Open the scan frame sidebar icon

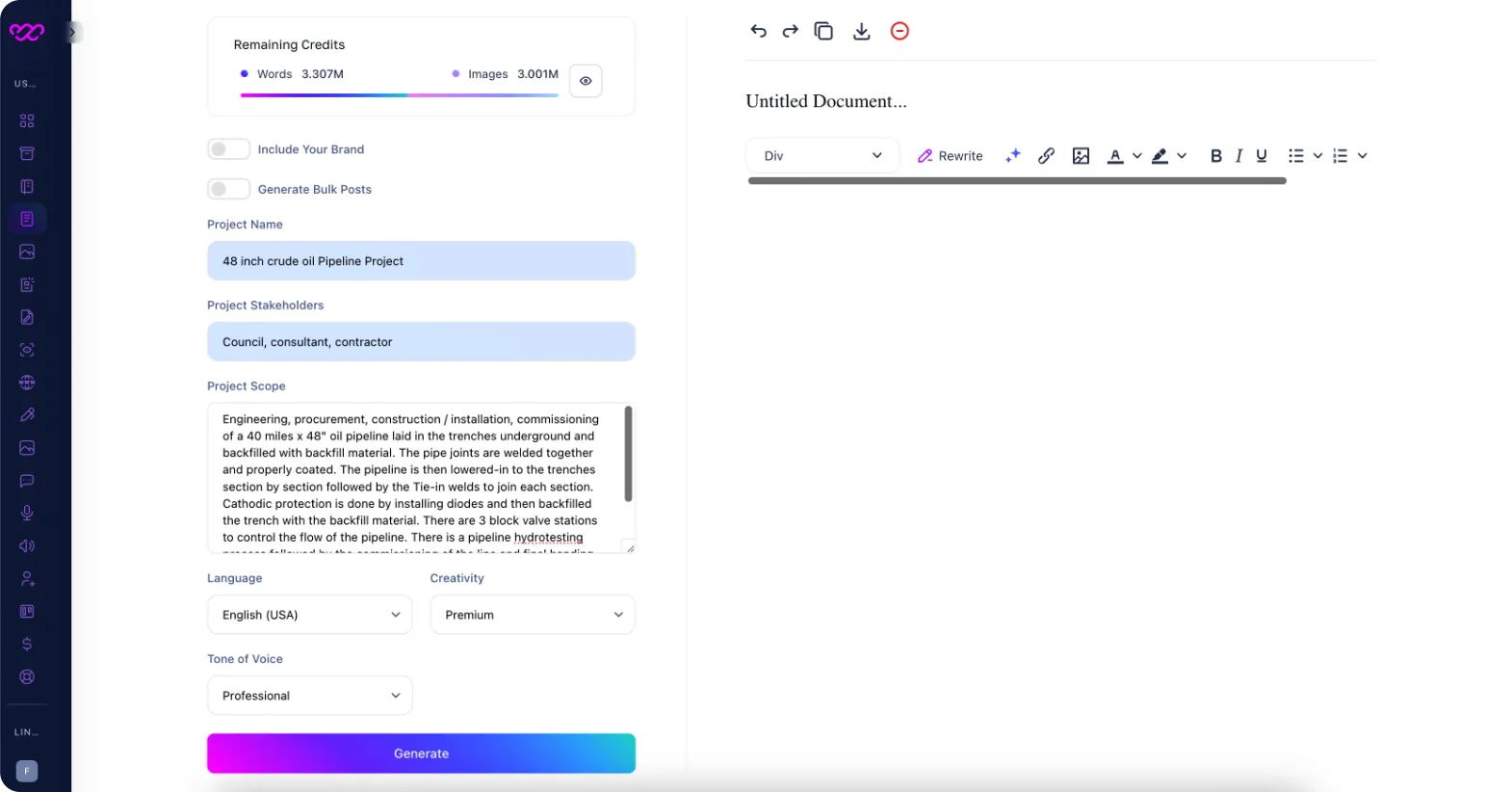(27, 350)
